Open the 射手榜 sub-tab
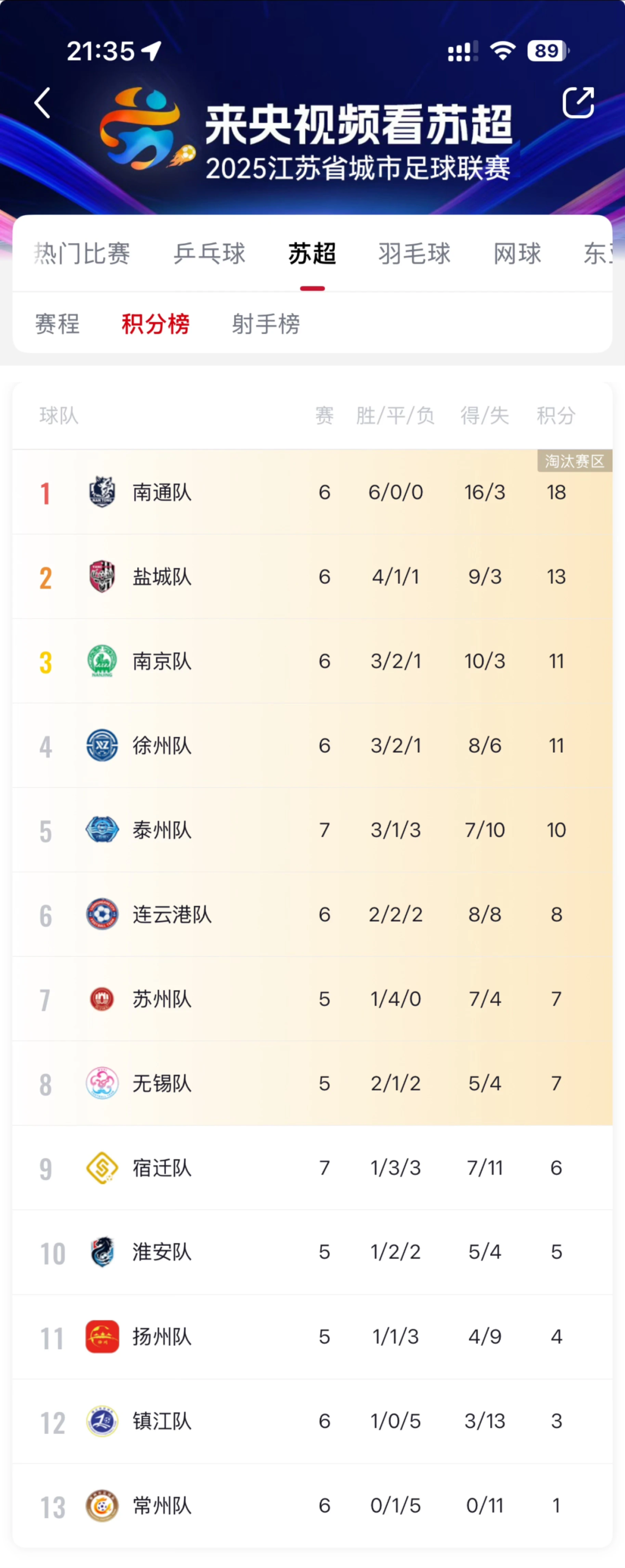The image size is (625, 1568). click(266, 324)
